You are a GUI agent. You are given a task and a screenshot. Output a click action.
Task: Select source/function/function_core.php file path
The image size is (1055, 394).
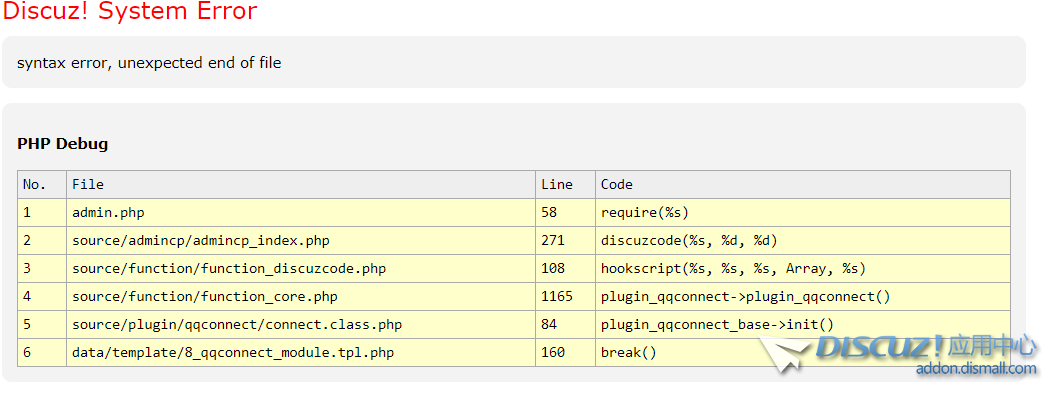click(x=205, y=297)
